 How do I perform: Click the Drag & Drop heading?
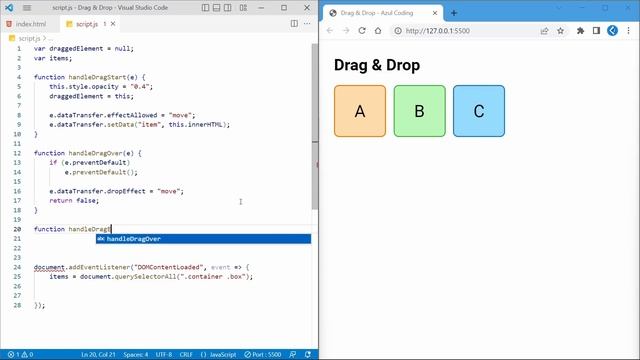(x=377, y=65)
